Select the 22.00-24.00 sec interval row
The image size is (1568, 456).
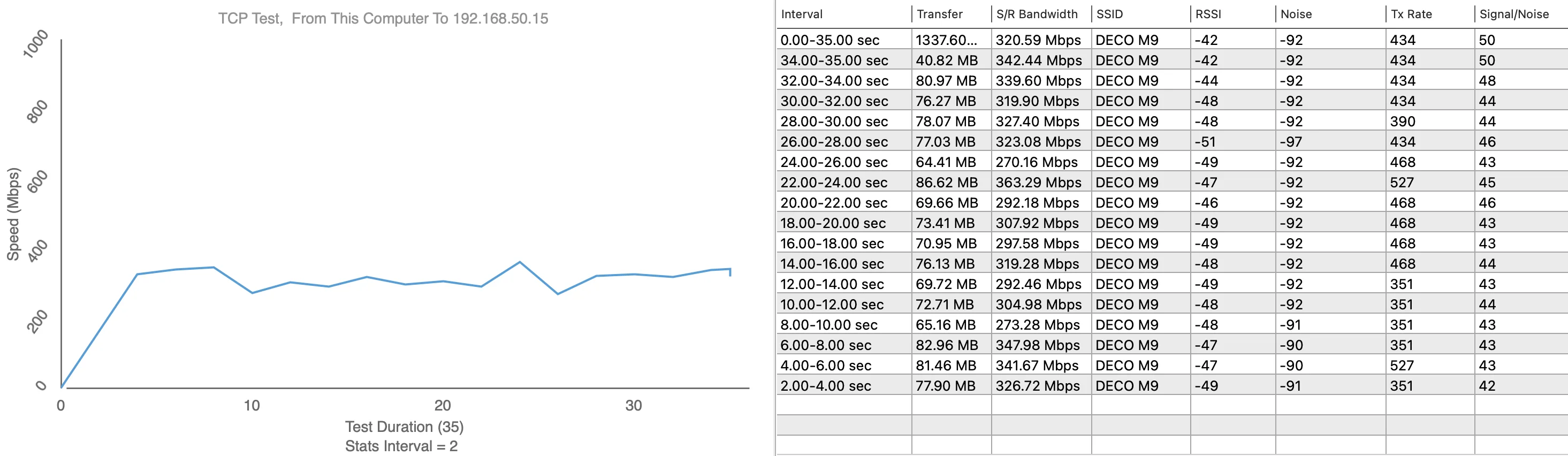coord(833,183)
